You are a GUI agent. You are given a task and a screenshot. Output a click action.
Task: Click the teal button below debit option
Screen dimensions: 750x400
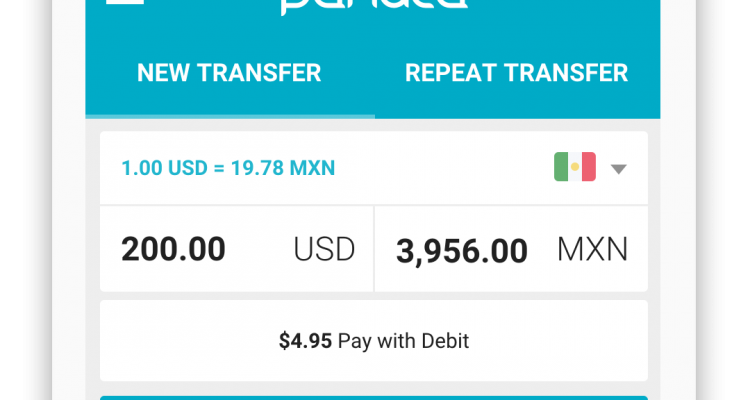tap(374, 398)
